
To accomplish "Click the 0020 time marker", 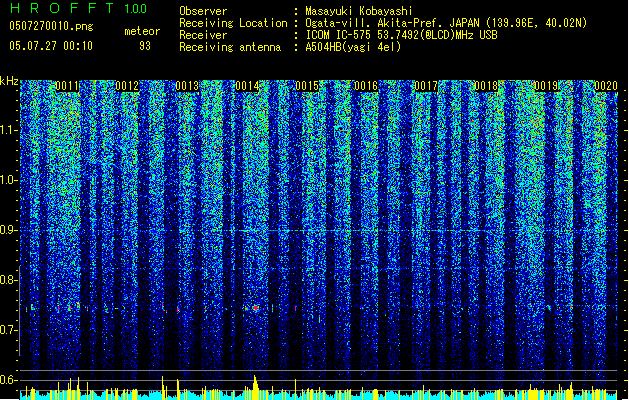I will 606,86.
